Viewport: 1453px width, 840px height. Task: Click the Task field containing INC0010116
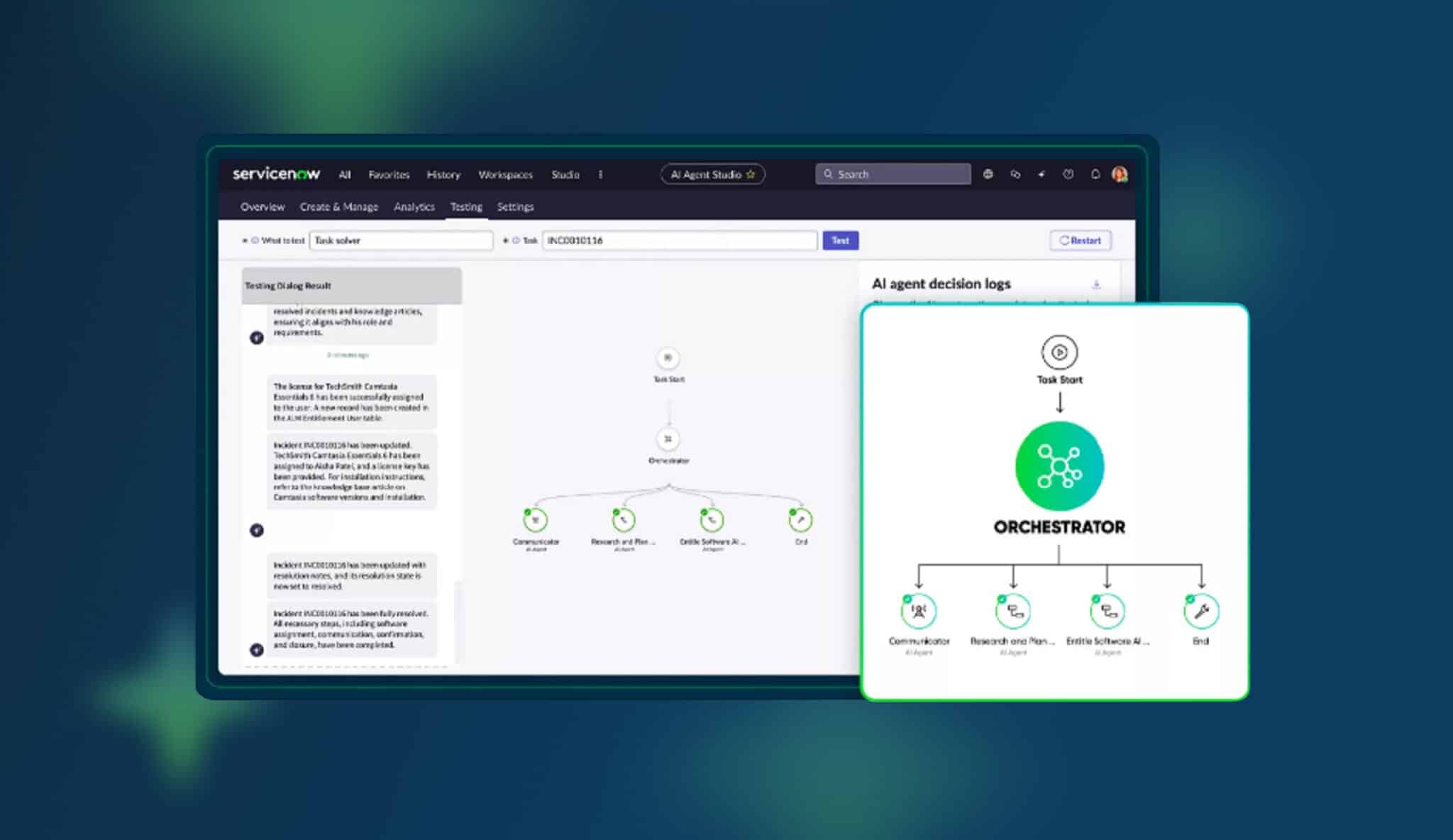click(x=680, y=241)
